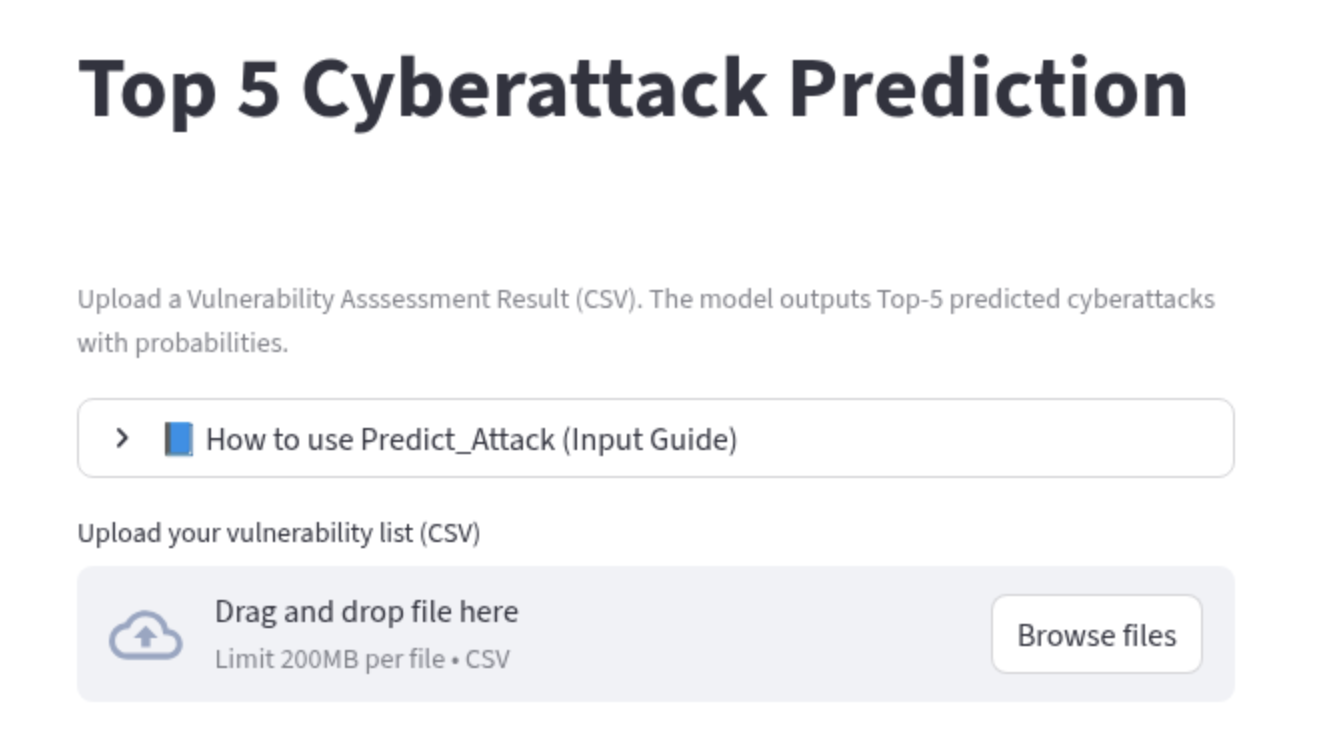Click the Top 5 Cyberattack Prediction heading

(x=633, y=89)
